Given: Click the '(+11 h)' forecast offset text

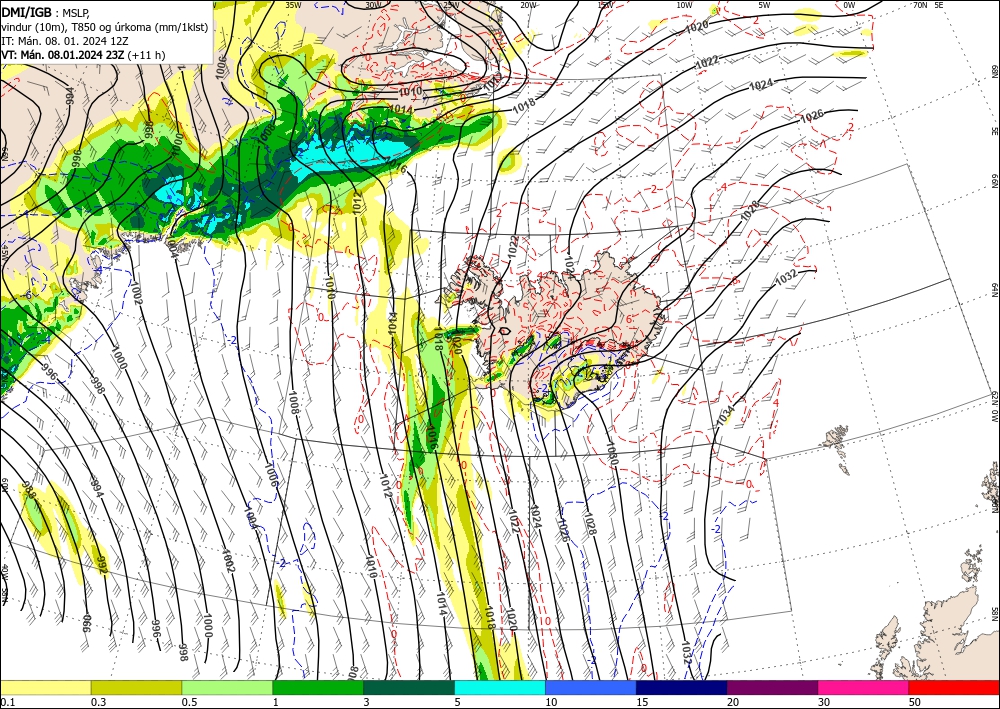Looking at the screenshot, I should (x=147, y=55).
